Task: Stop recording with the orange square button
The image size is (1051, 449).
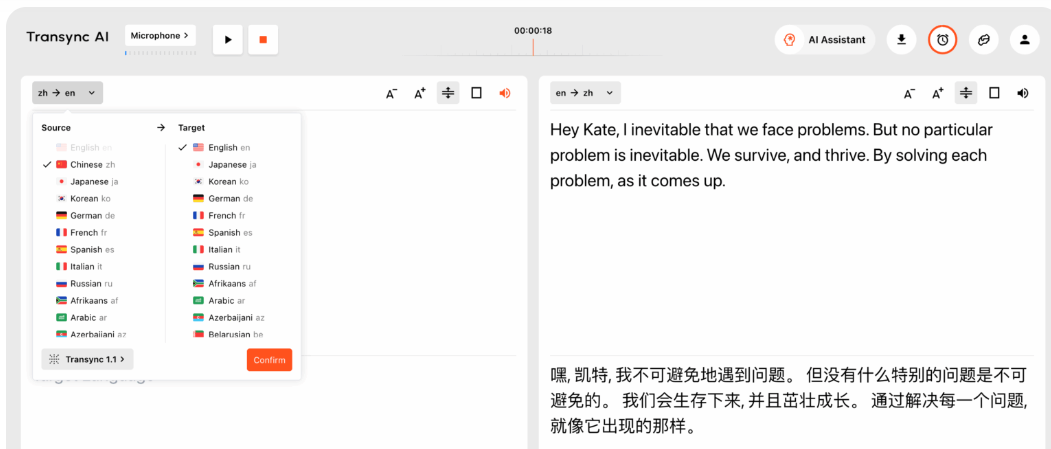Action: tap(263, 40)
